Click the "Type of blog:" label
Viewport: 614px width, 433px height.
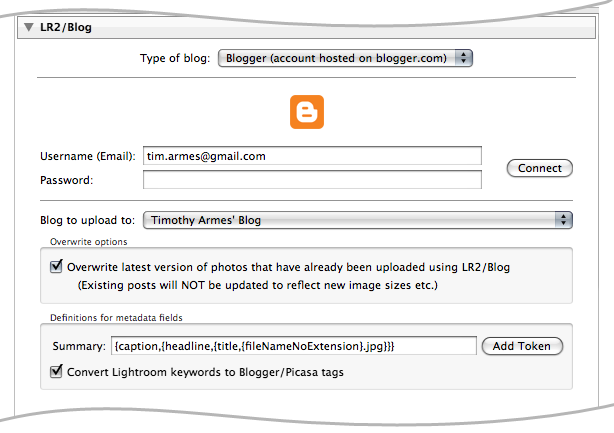(175, 58)
